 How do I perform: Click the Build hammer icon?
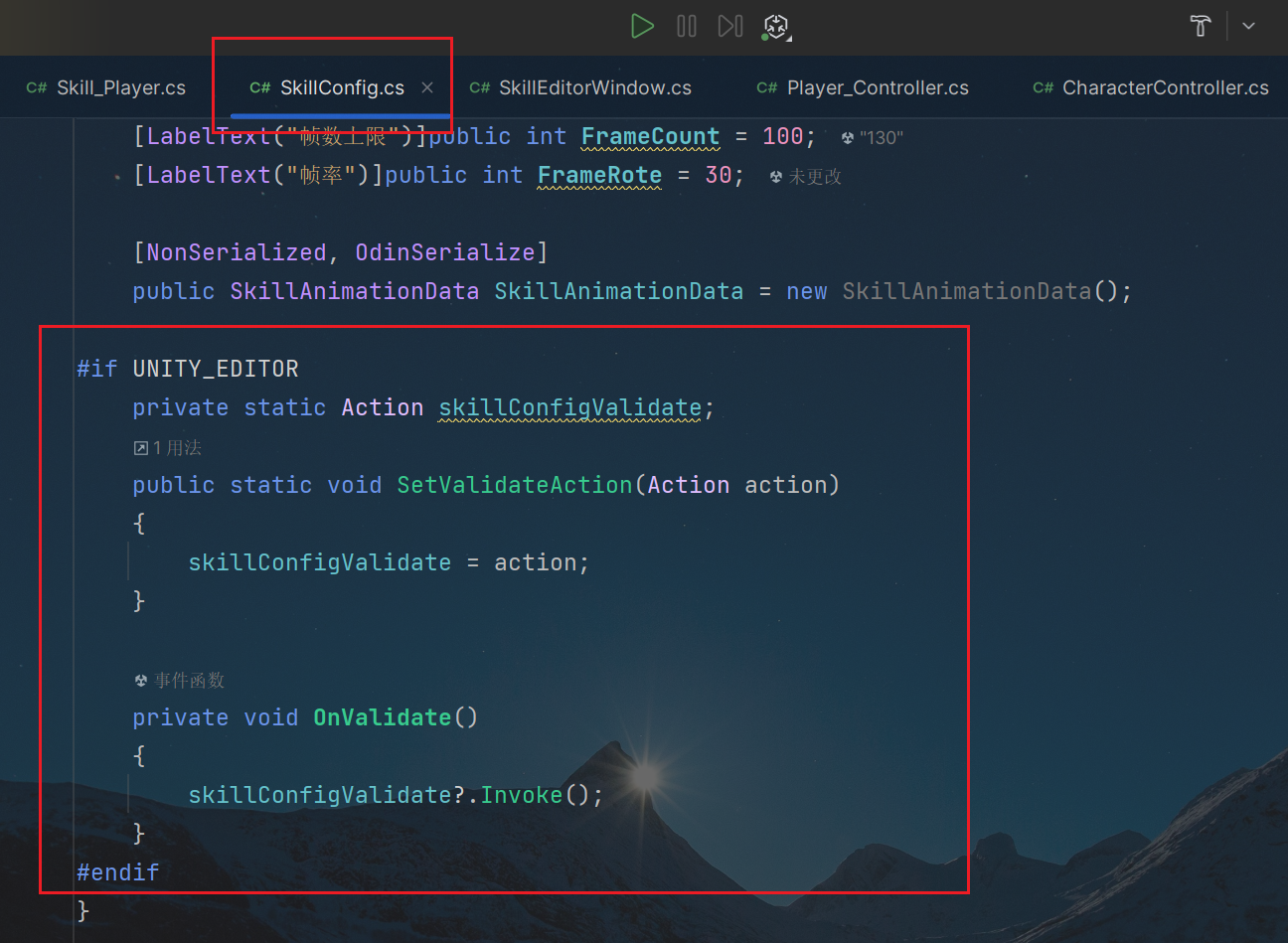point(1201,26)
